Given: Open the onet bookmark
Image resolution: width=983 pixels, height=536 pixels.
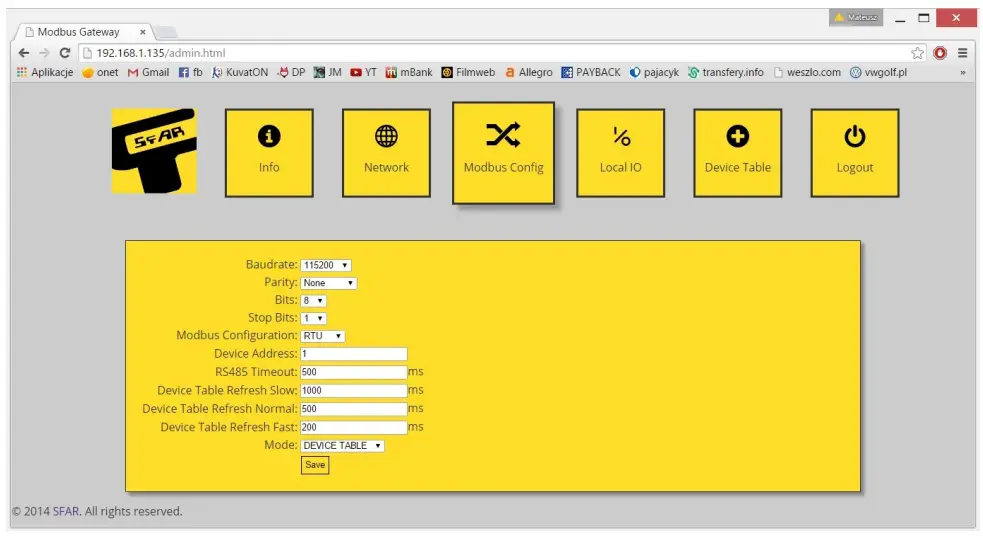Looking at the screenshot, I should coord(100,72).
